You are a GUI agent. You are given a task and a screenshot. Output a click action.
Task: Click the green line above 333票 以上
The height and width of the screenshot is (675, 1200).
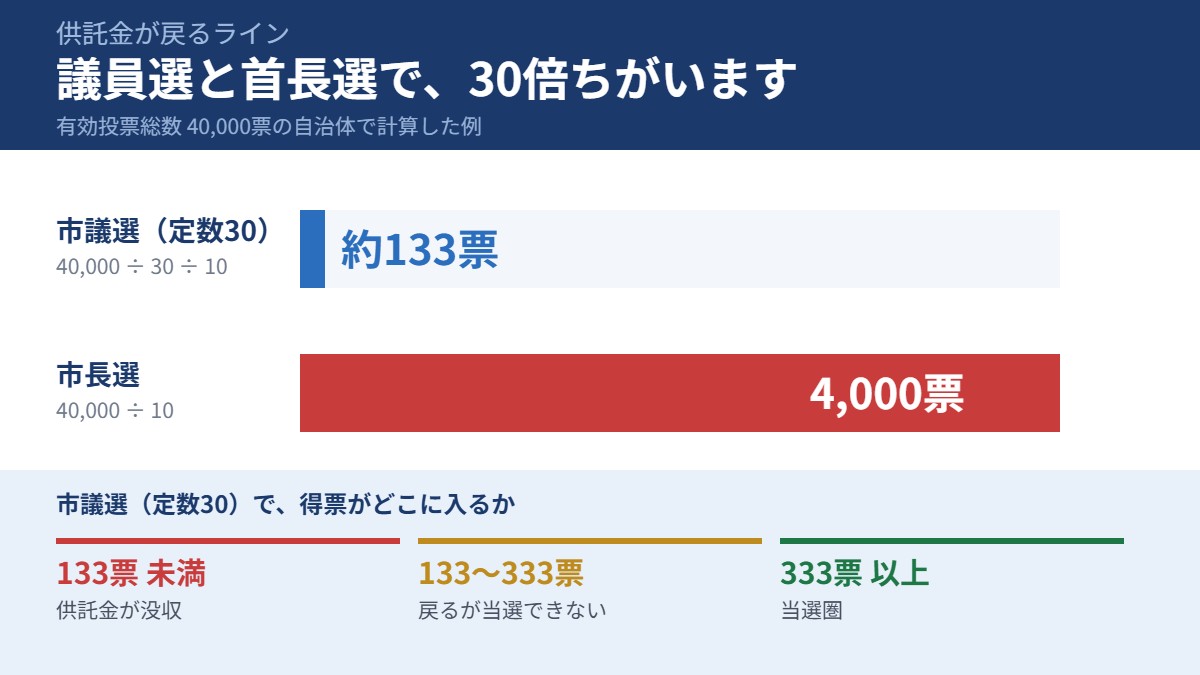(952, 541)
